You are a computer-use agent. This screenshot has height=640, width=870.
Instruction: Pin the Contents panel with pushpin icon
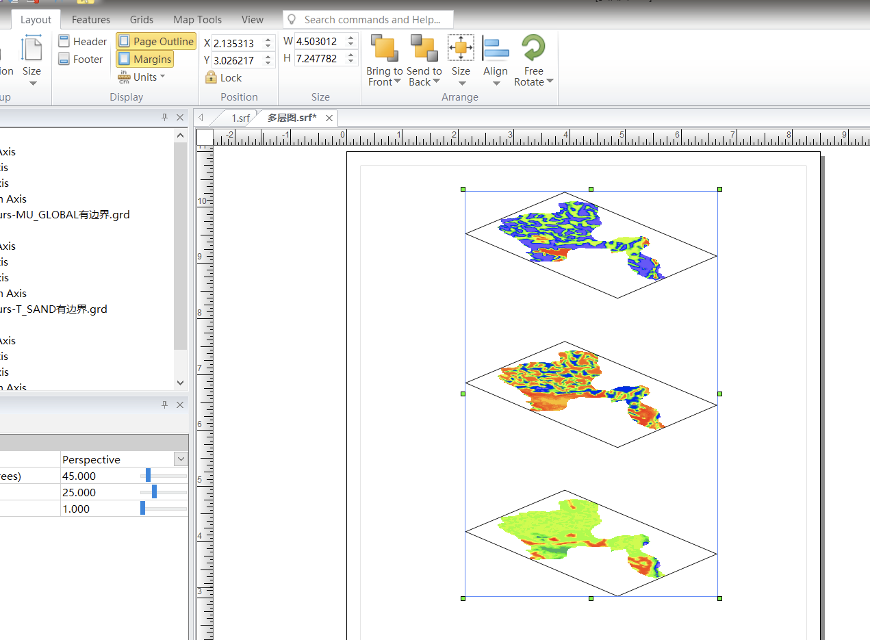click(x=165, y=118)
